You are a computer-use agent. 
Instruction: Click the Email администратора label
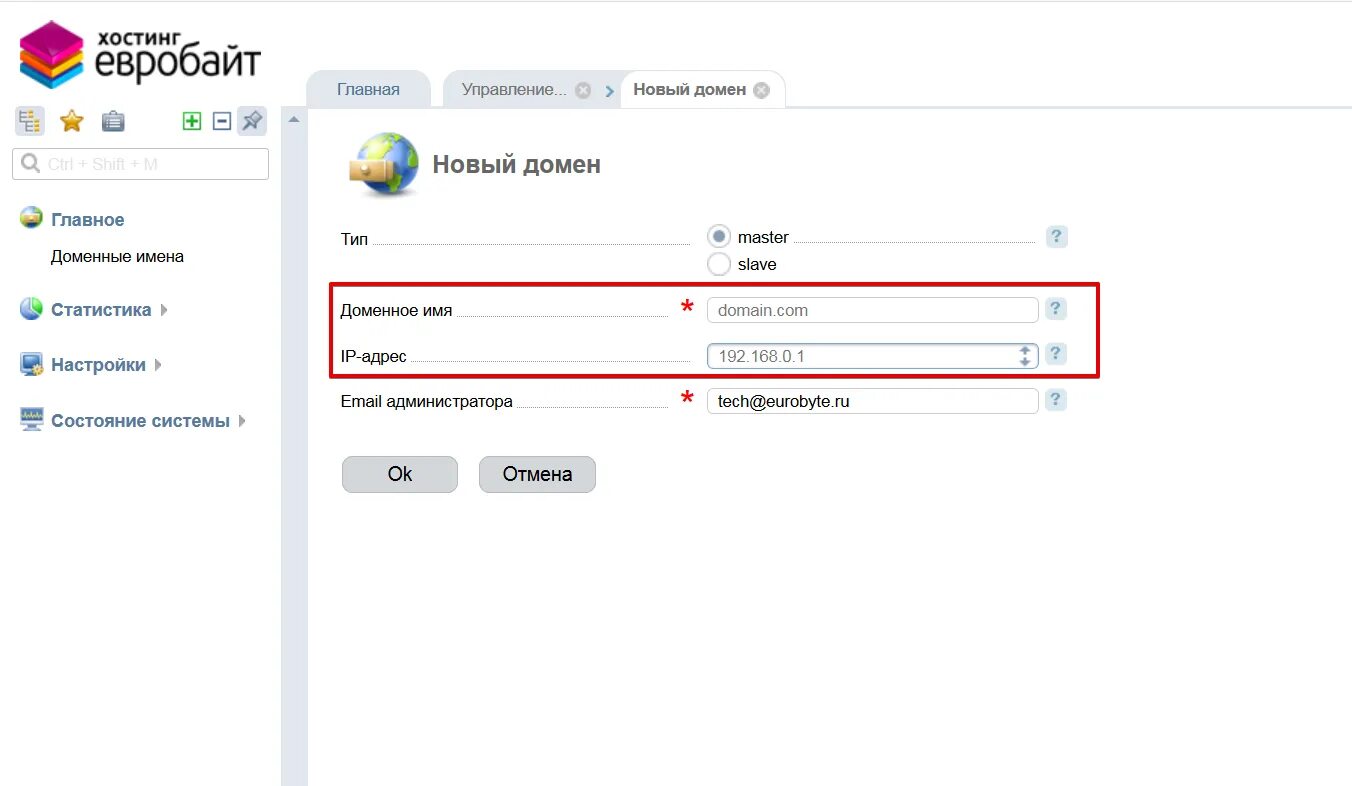426,401
